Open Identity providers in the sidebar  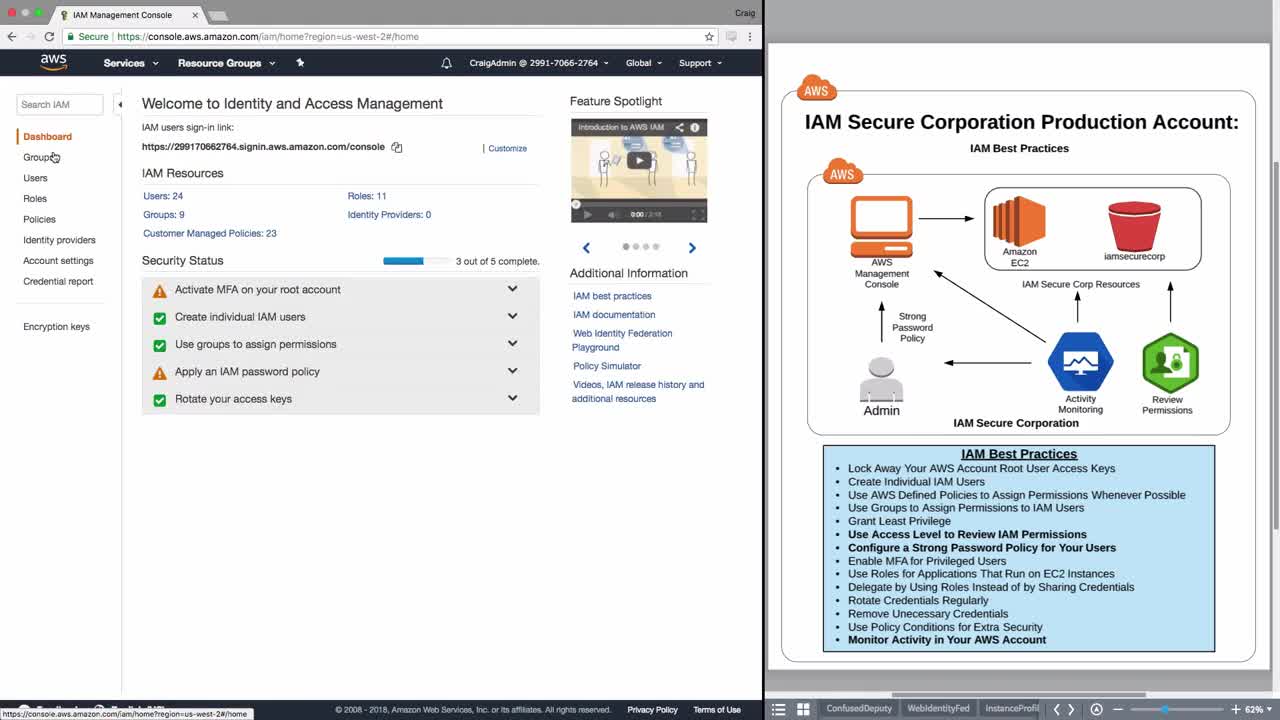pyautogui.click(x=59, y=240)
